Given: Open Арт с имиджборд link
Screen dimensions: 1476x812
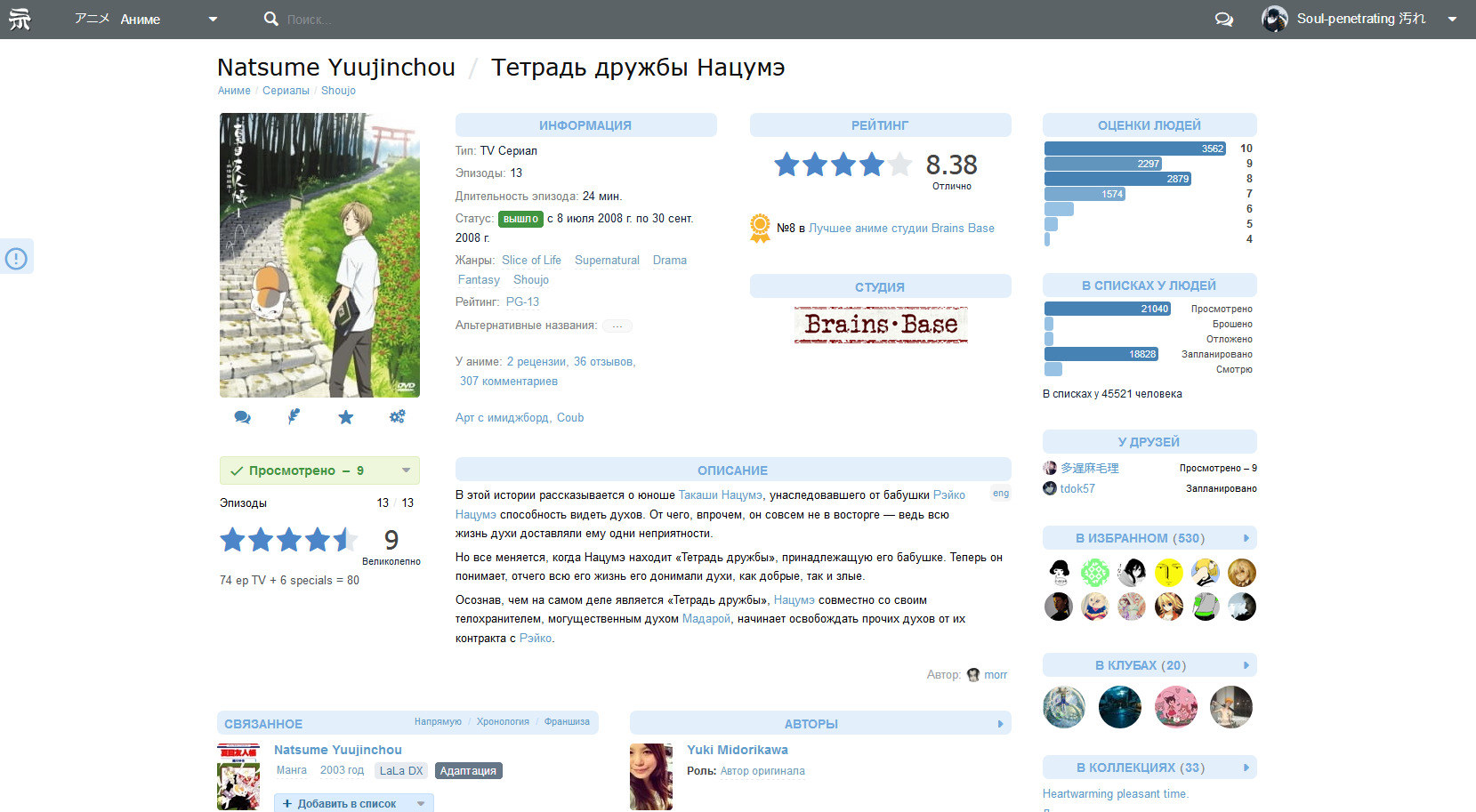Looking at the screenshot, I should tap(502, 418).
